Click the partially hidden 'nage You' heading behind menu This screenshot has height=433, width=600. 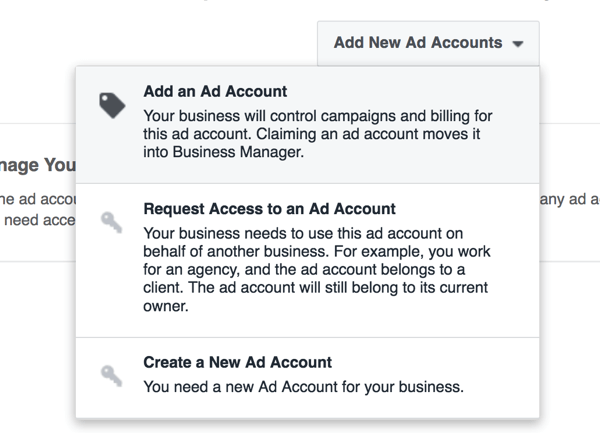click(38, 165)
